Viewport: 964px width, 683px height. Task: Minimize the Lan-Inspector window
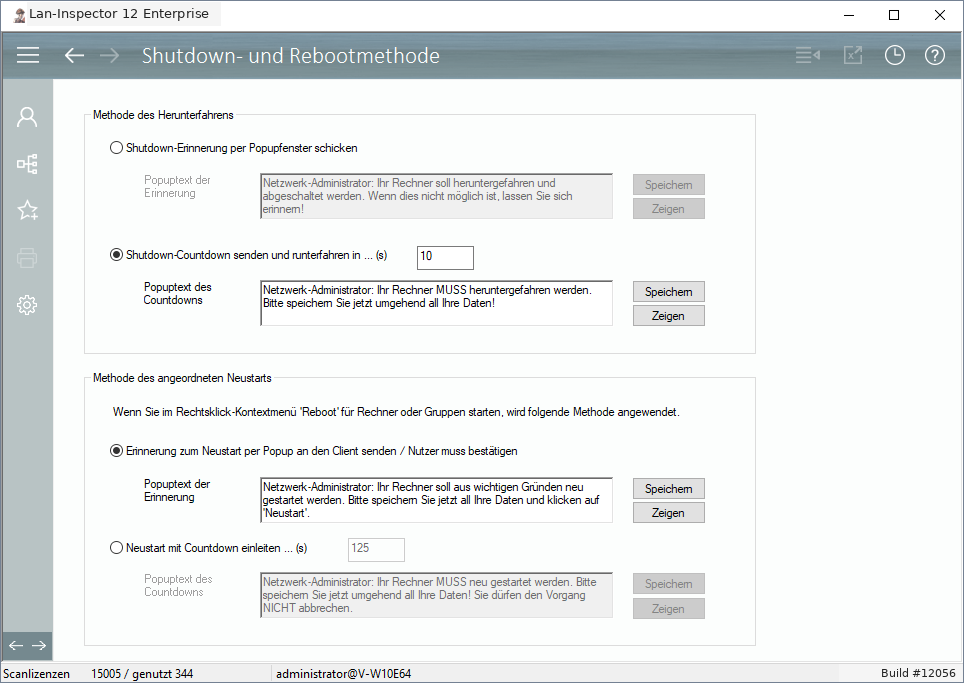(850, 15)
